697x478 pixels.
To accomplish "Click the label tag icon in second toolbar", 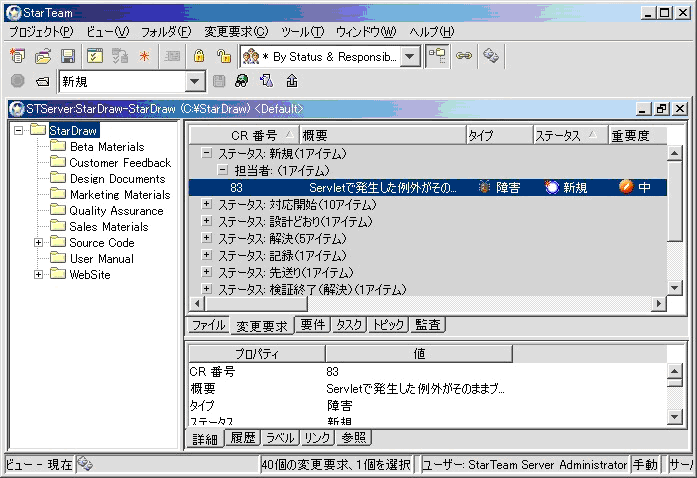I will (43, 81).
